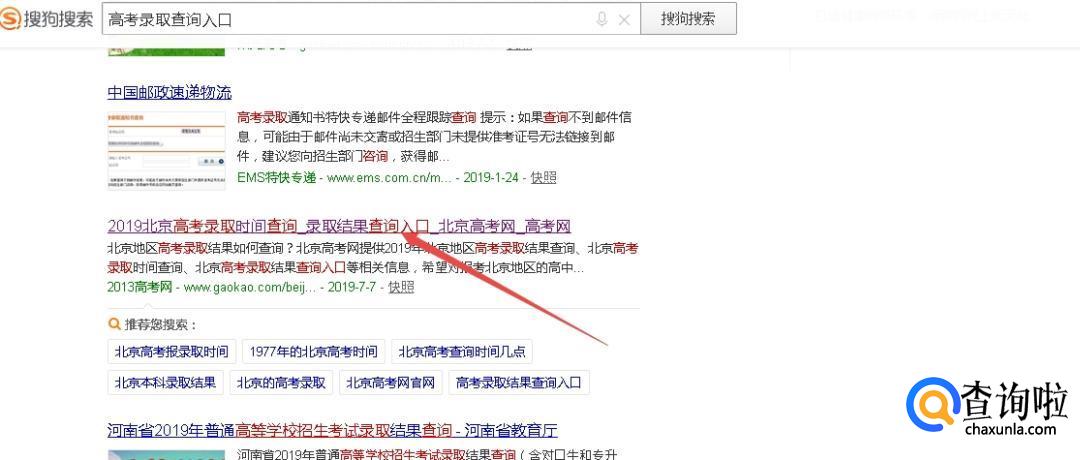Select suggestion 北京高考查询时间几点
1080x460 pixels.
(x=462, y=351)
